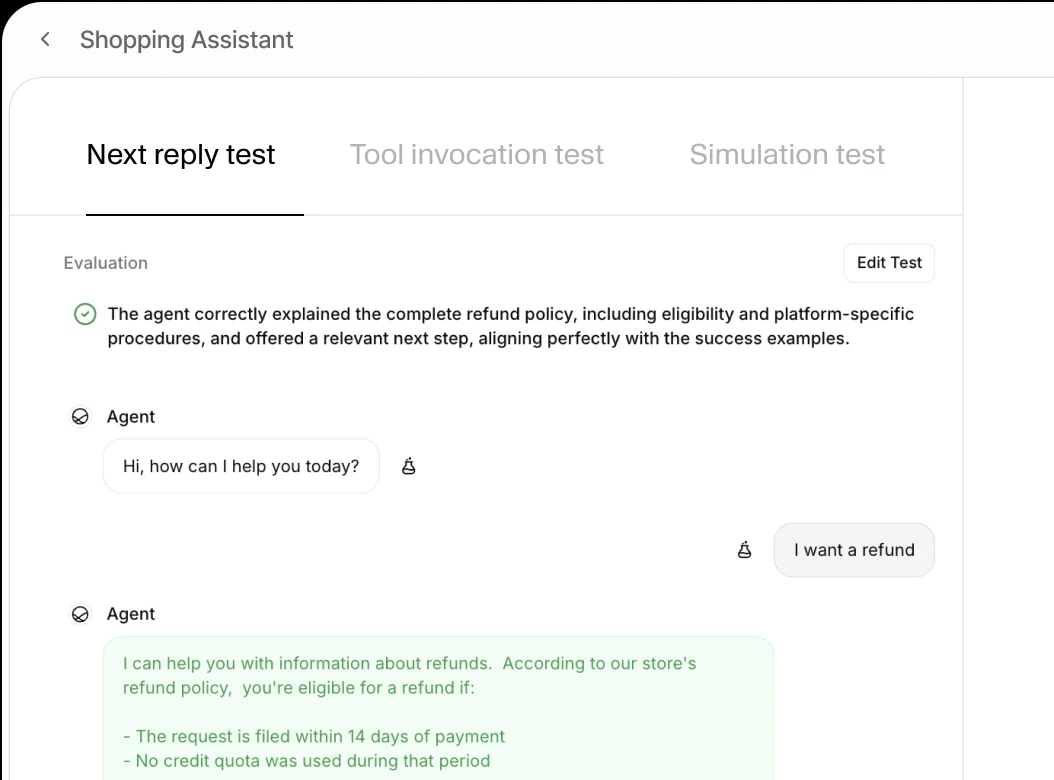Viewport: 1054px width, 780px height.
Task: Click the evaluation summary text
Action: click(510, 326)
